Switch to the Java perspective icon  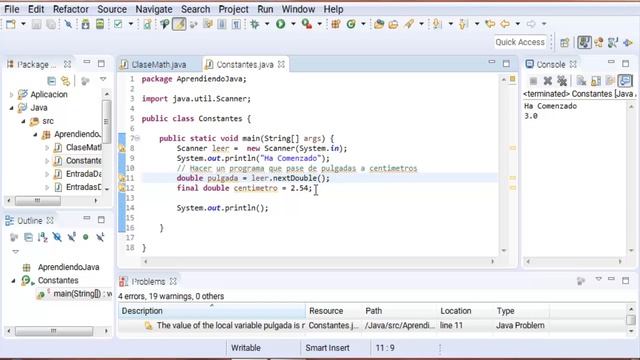click(584, 42)
